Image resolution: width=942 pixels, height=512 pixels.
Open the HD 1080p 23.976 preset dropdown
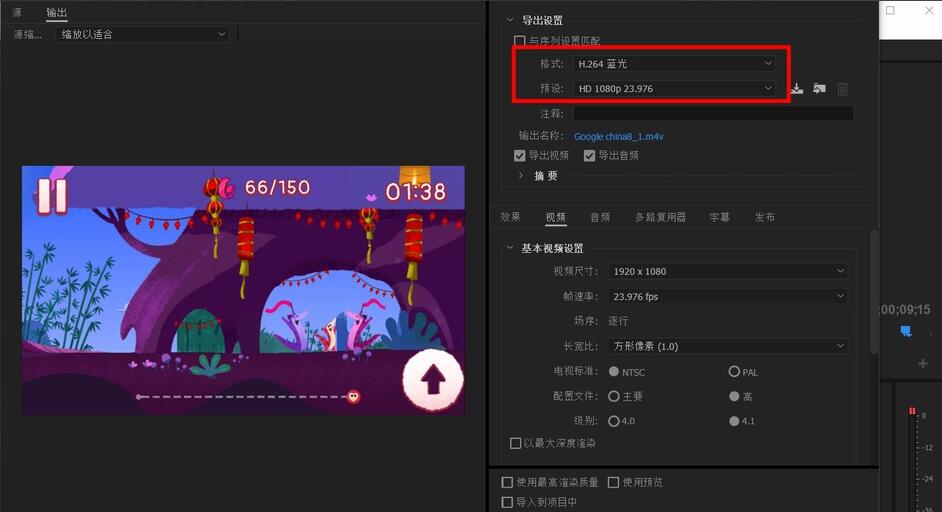pyautogui.click(x=674, y=88)
